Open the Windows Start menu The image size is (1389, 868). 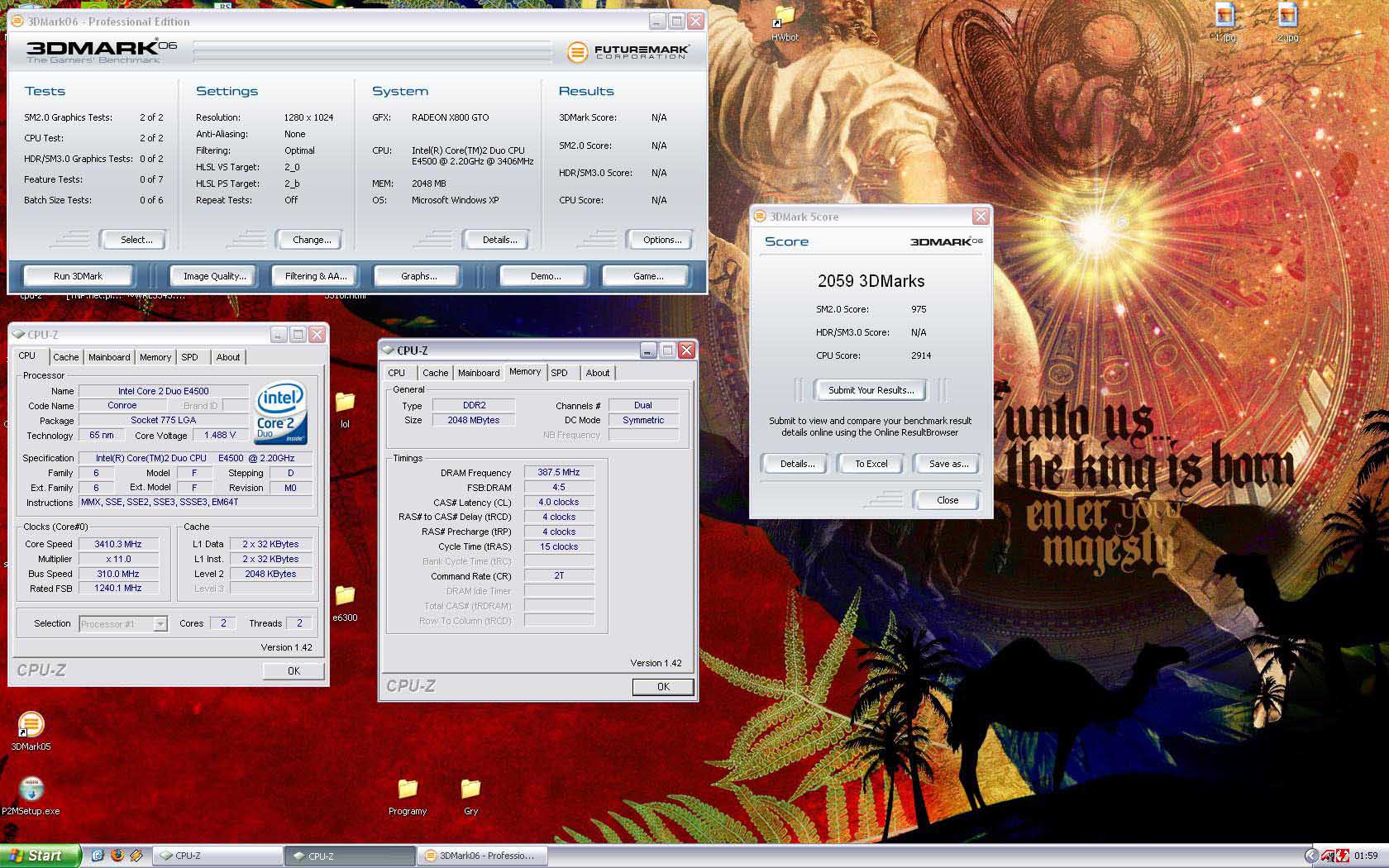[40, 856]
